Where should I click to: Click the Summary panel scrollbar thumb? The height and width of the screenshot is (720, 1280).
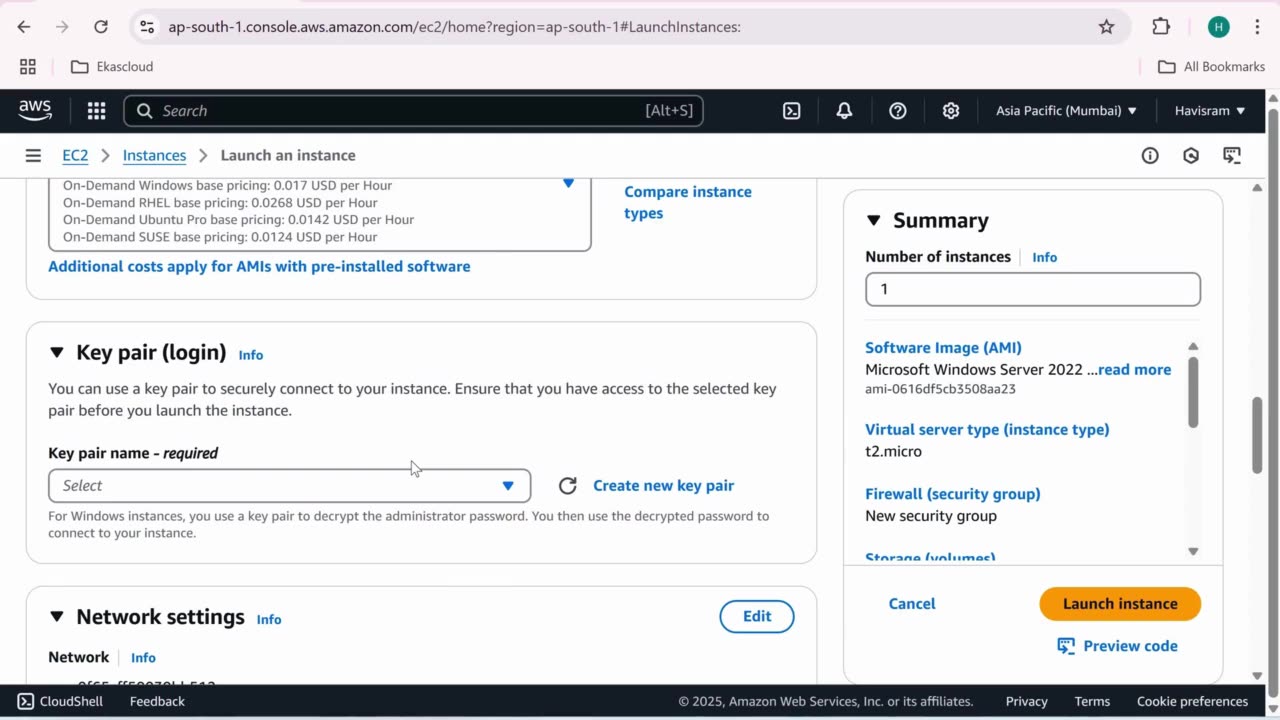[1193, 392]
